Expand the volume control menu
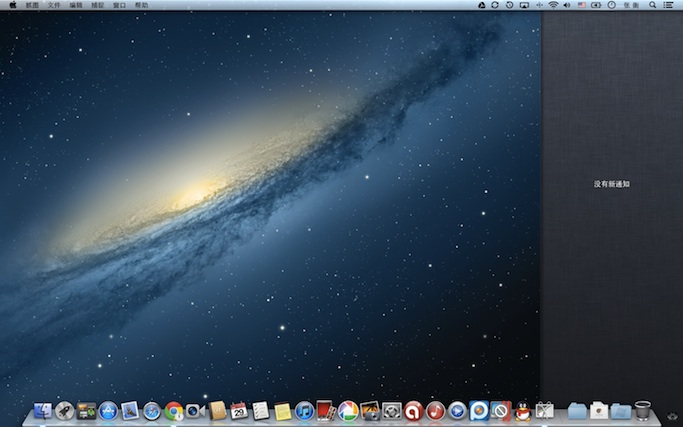The height and width of the screenshot is (427, 683). [566, 5]
